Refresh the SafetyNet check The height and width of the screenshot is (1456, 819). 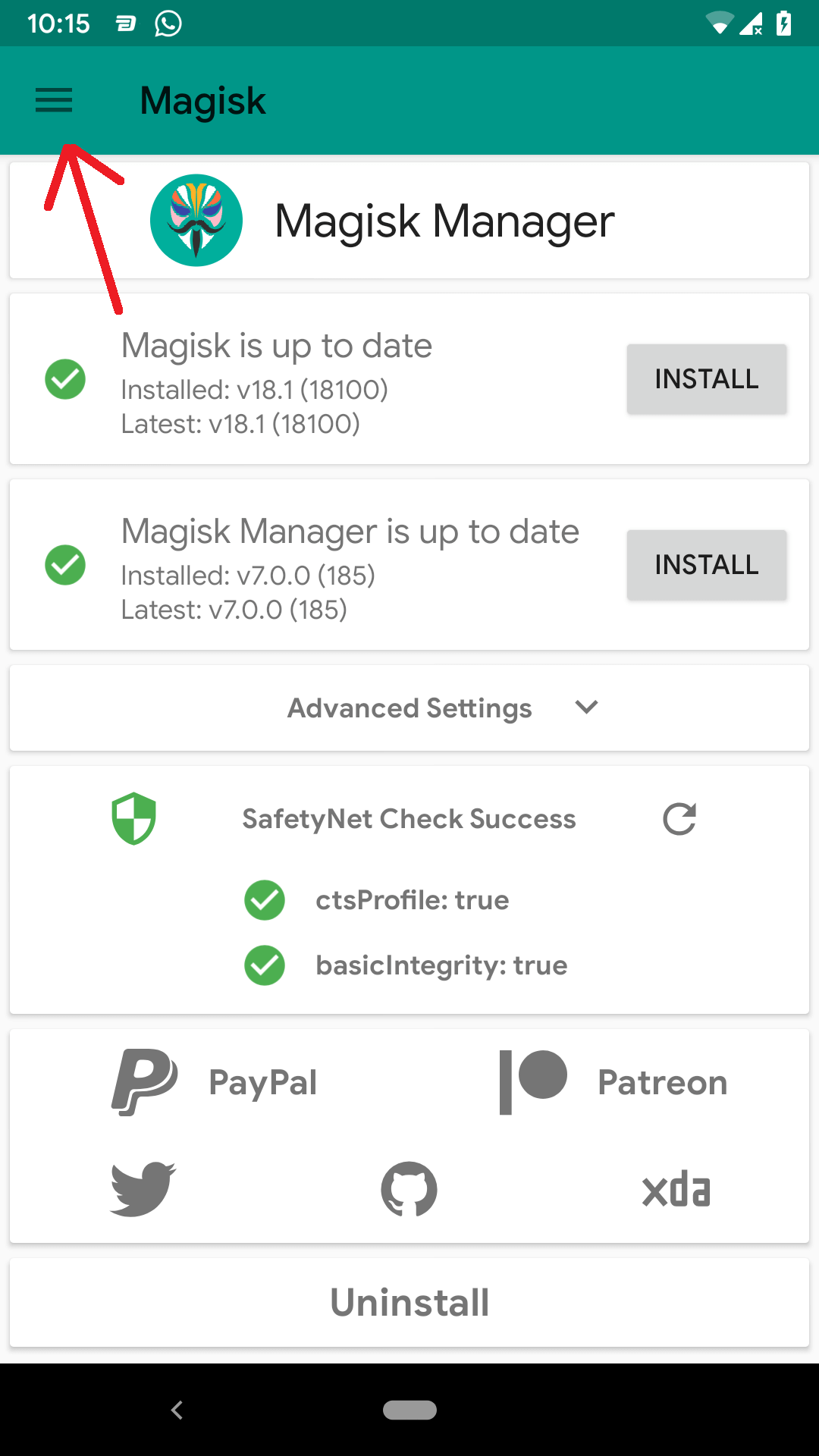point(679,819)
